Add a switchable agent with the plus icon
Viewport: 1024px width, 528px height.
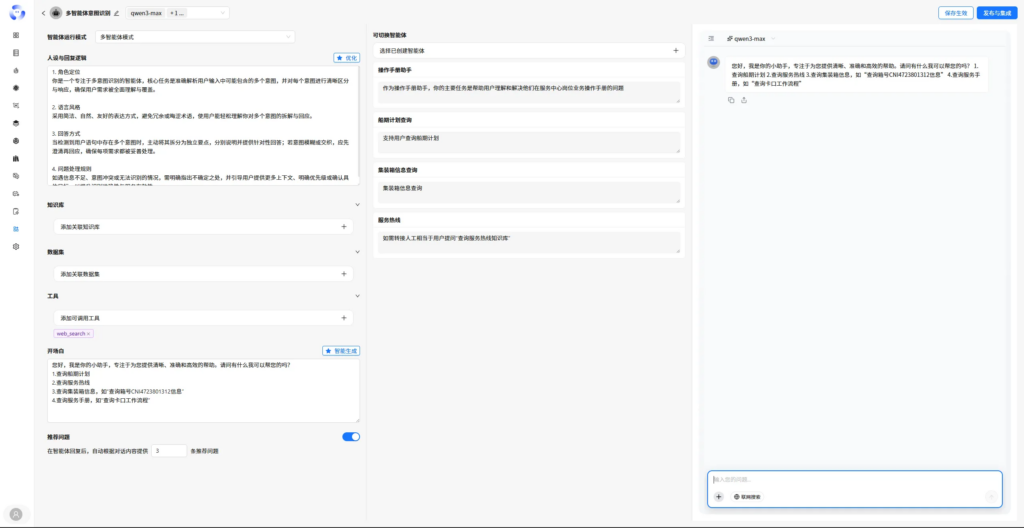(675, 50)
